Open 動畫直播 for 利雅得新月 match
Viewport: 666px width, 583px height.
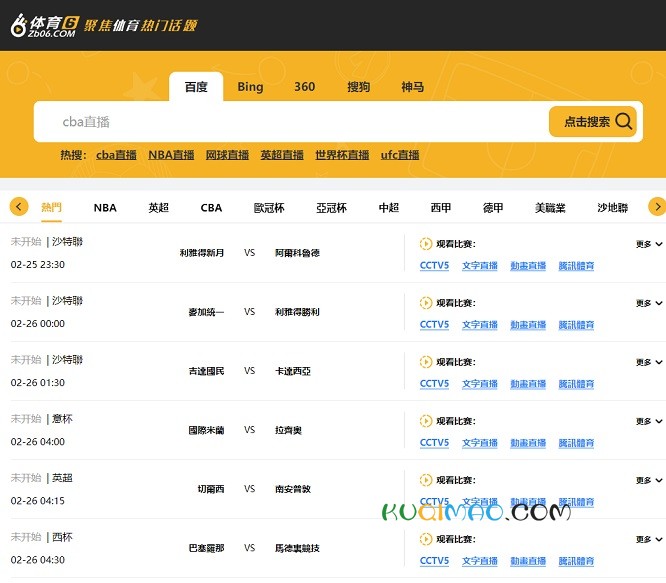tap(528, 265)
